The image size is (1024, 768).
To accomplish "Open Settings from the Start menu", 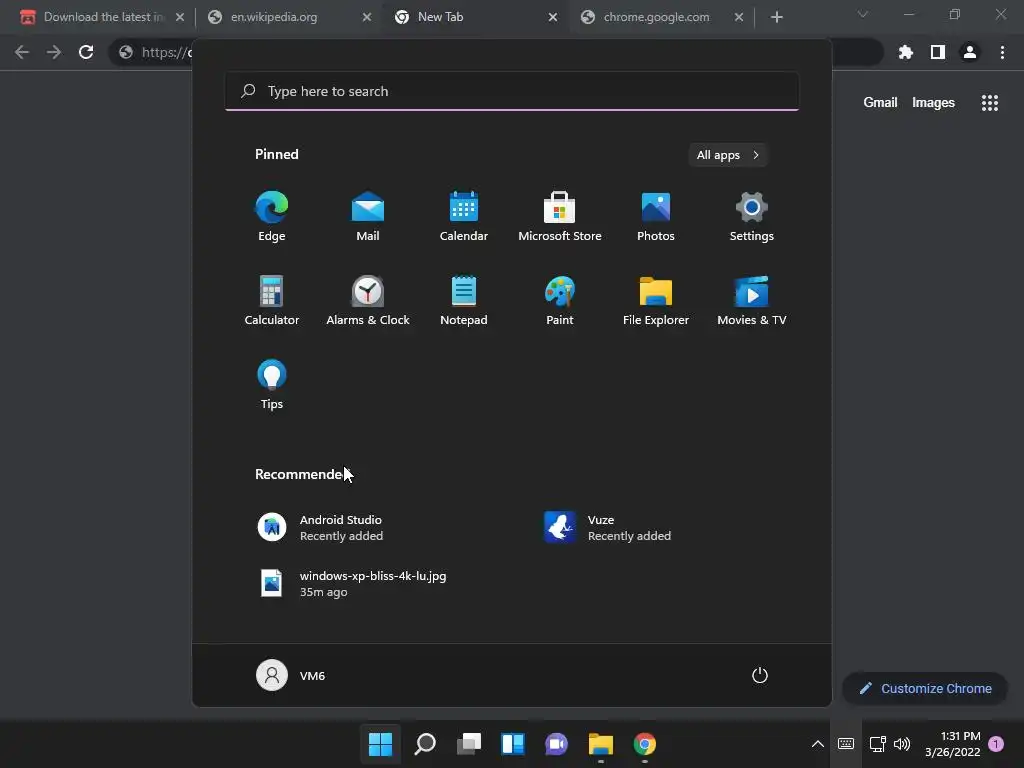I will click(752, 217).
